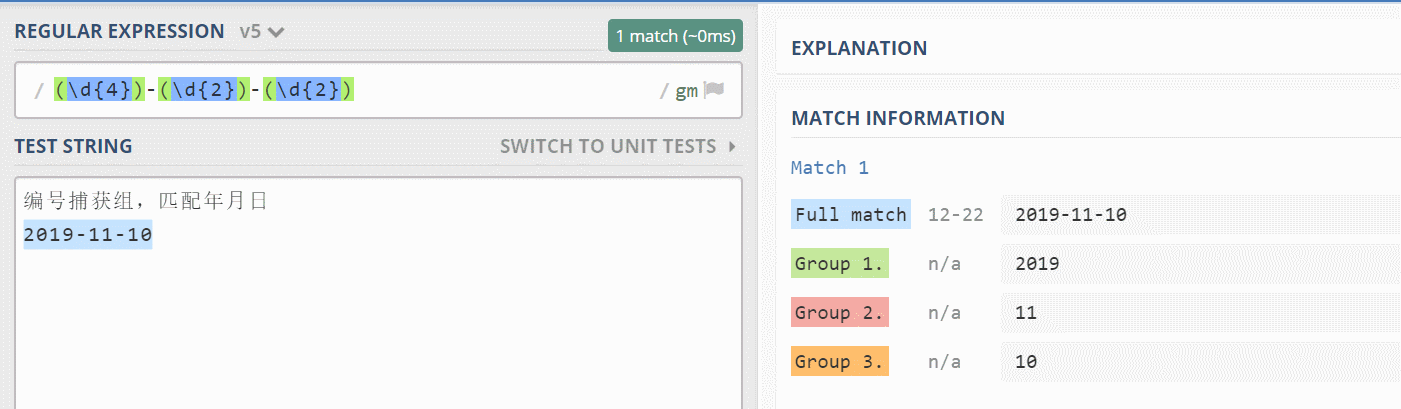Click the Group 1 value "2019"
The image size is (1401, 409).
tap(1036, 264)
